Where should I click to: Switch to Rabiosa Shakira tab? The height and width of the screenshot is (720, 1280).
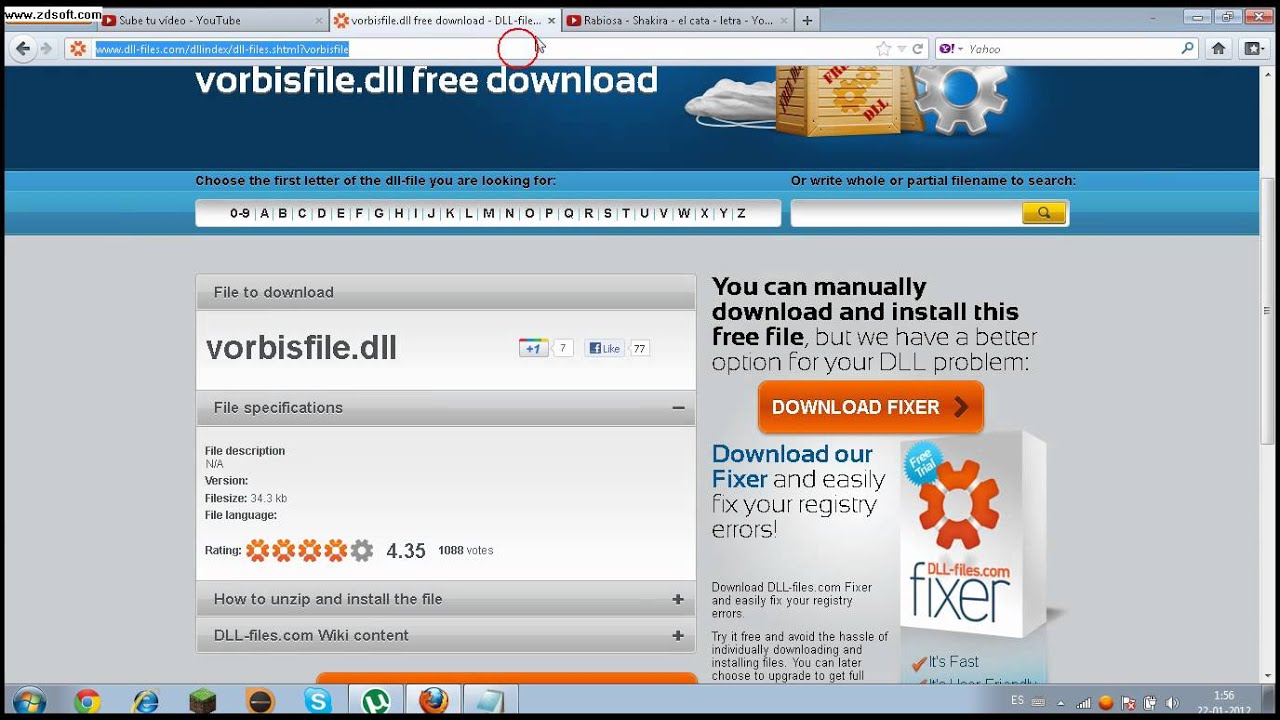(x=678, y=20)
